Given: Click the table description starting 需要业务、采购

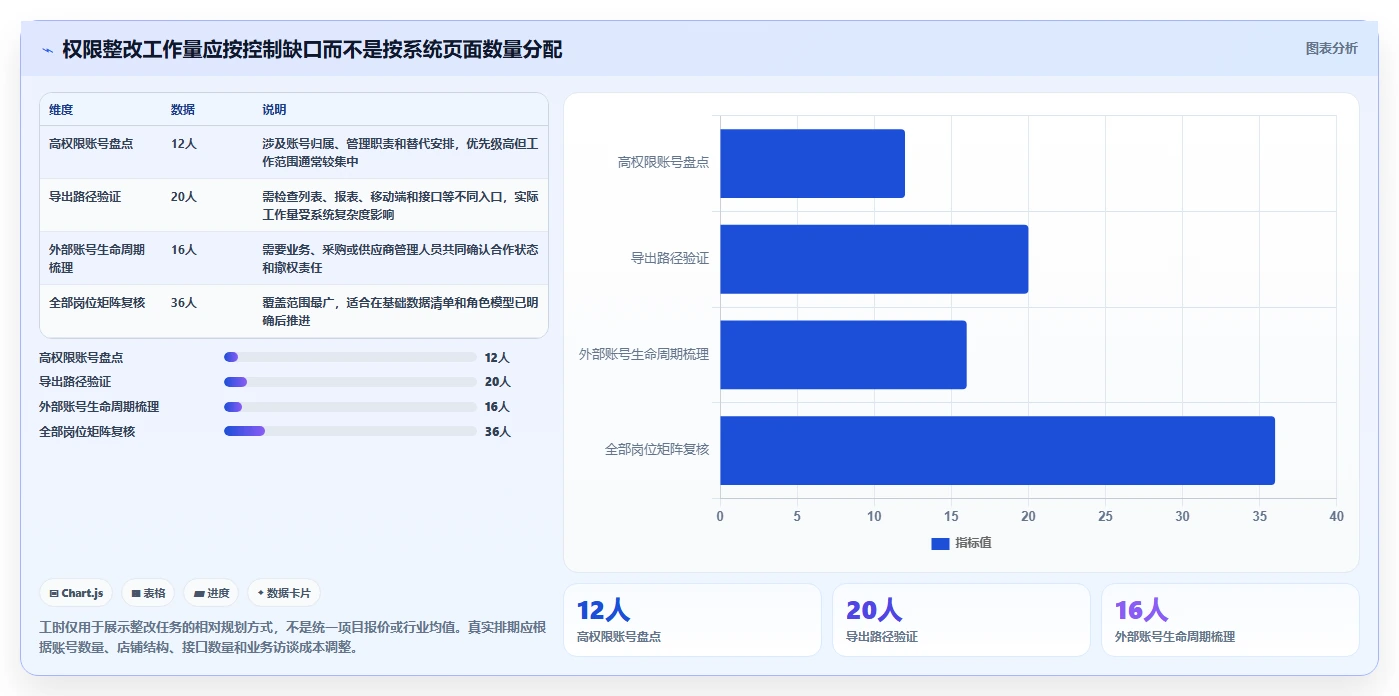Looking at the screenshot, I should coord(400,258).
